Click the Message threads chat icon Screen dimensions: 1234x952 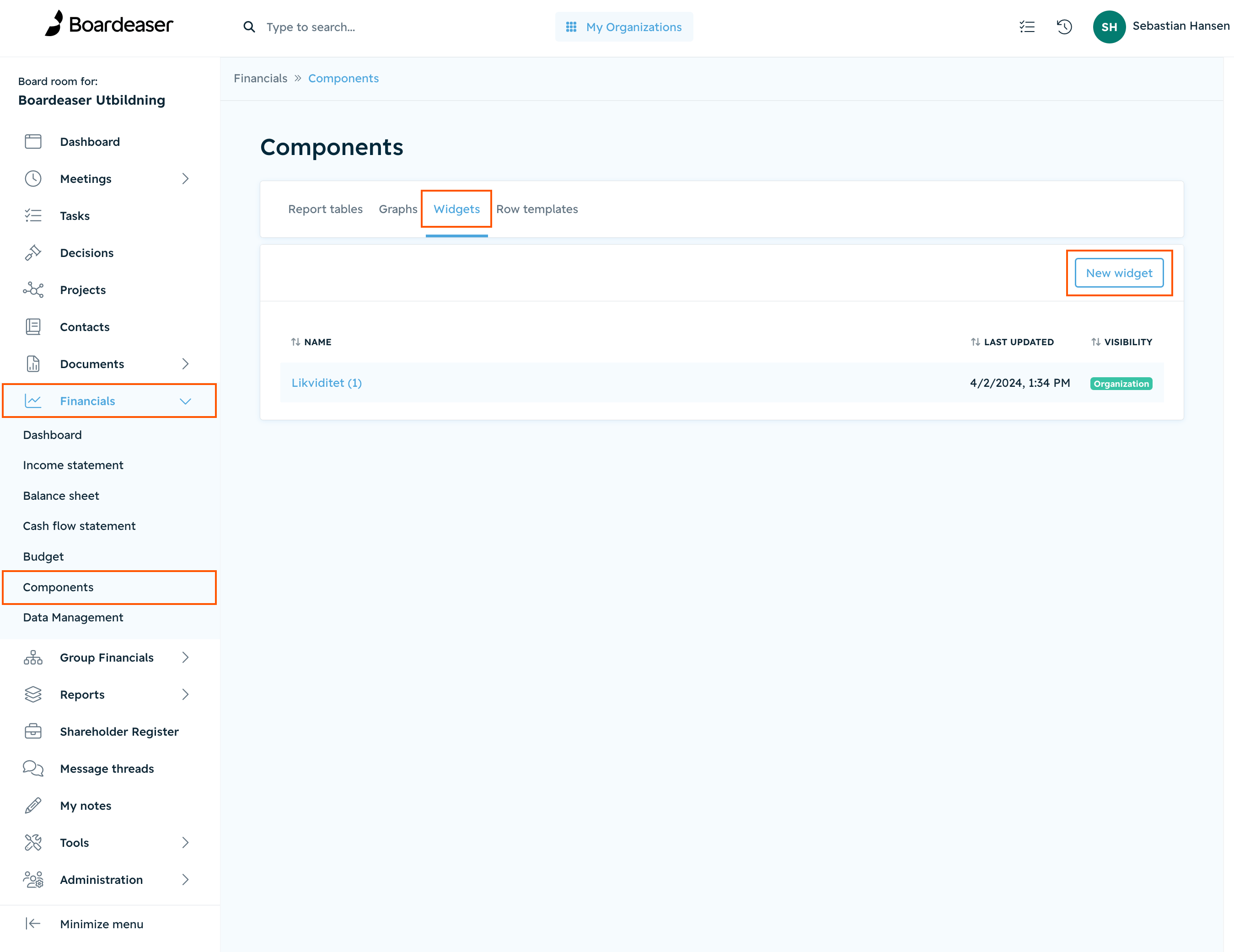click(33, 768)
